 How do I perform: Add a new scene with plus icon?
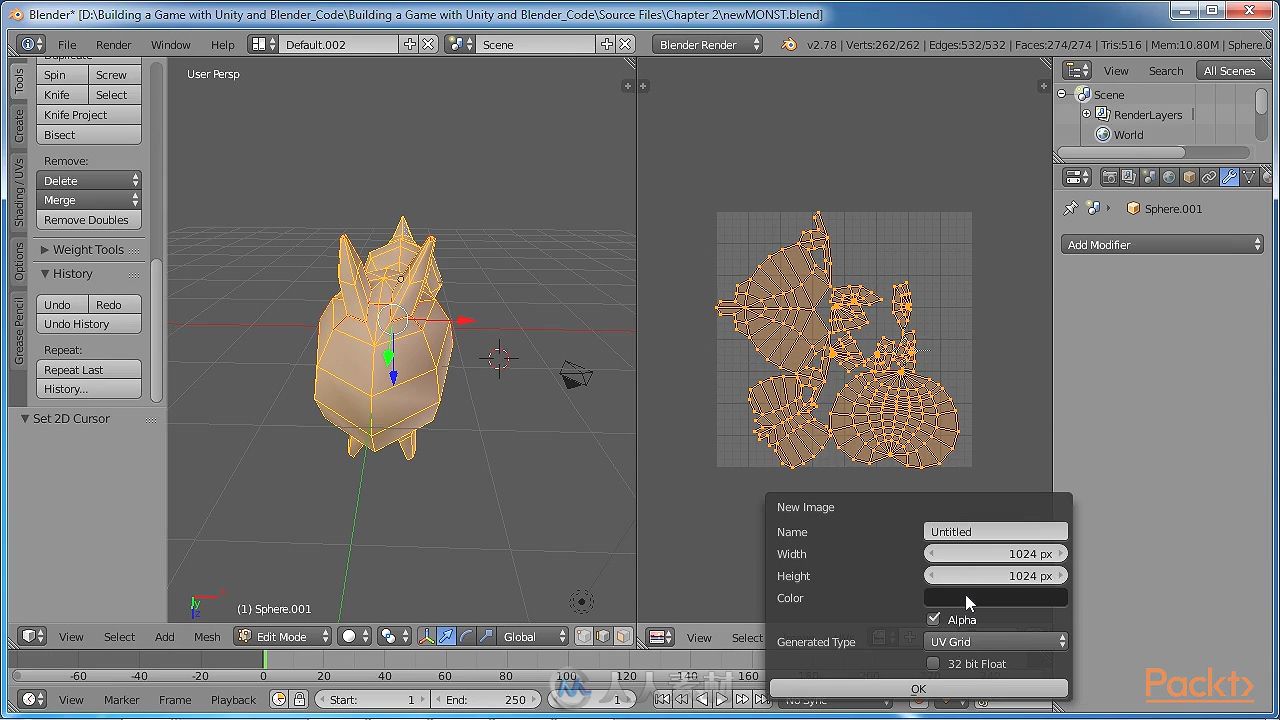607,44
